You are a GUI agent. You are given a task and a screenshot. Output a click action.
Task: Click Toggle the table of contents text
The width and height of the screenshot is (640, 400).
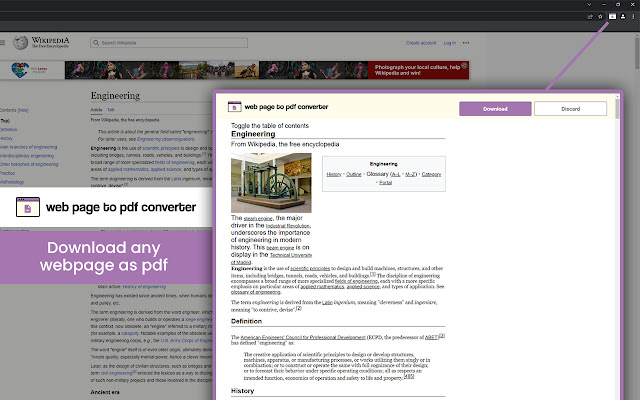[270, 125]
